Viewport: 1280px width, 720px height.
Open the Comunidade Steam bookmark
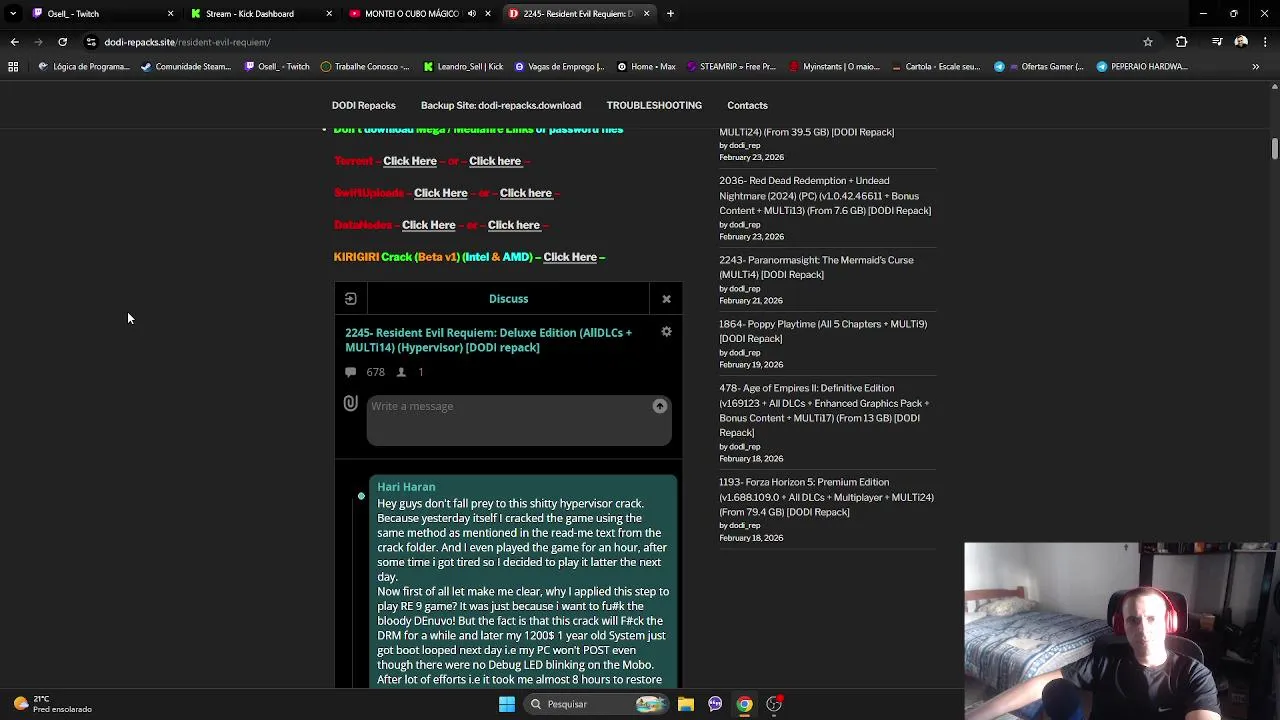pyautogui.click(x=186, y=67)
